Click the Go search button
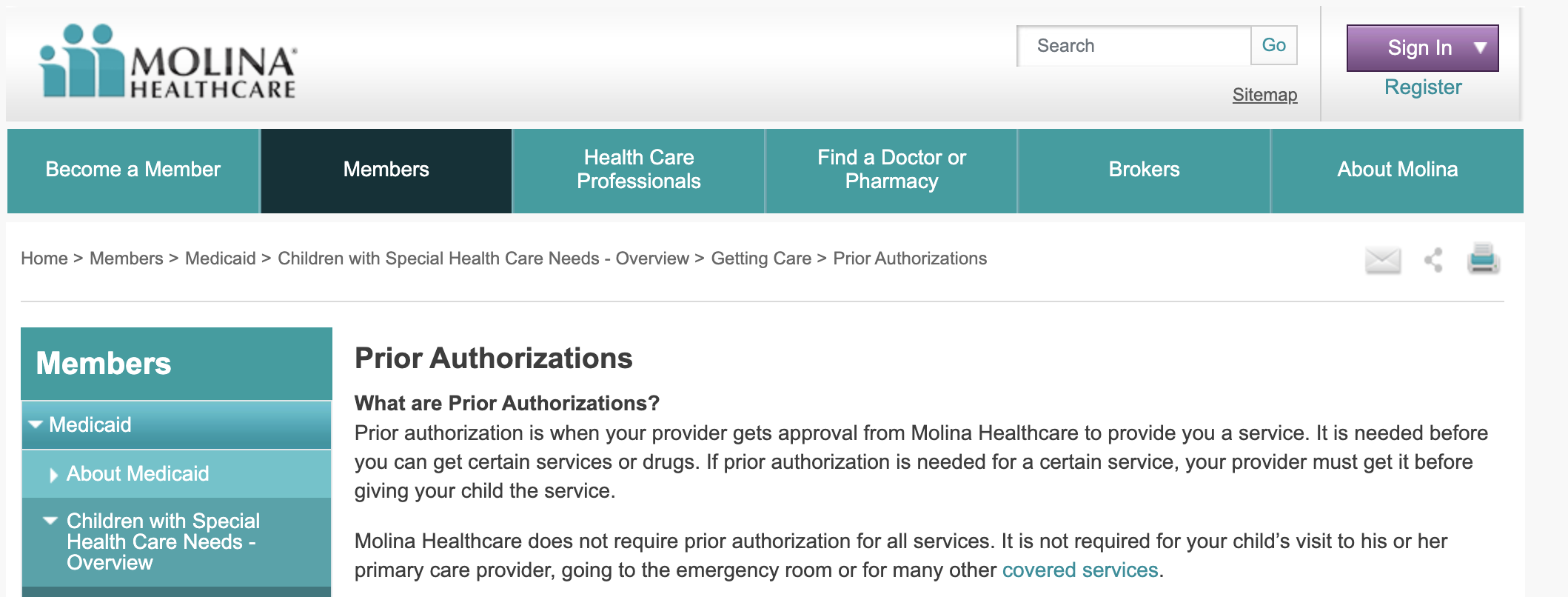1568x597 pixels. [x=1274, y=46]
